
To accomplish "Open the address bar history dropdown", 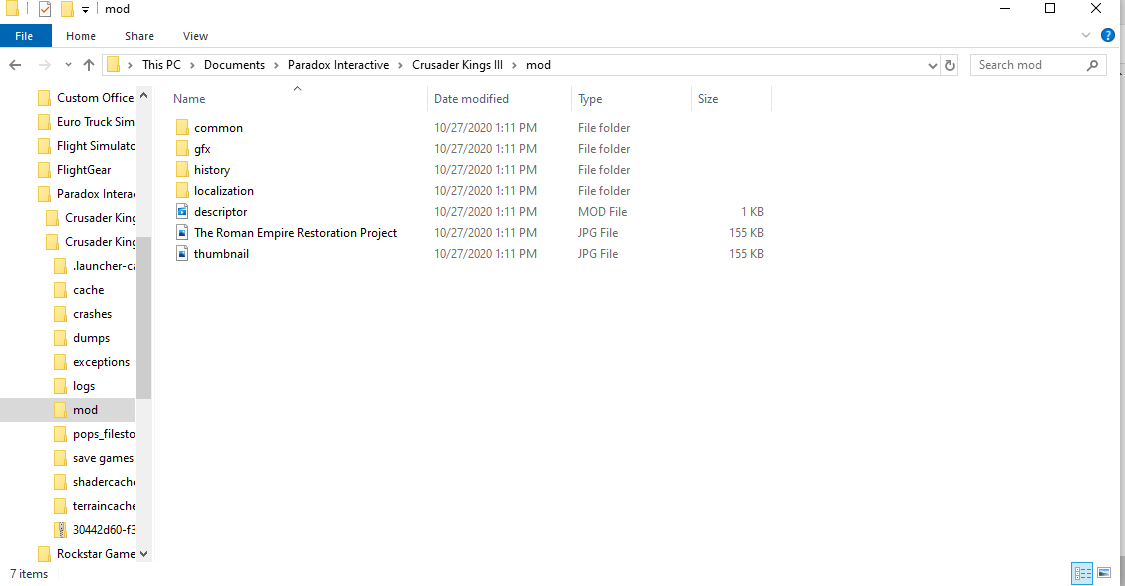I will 933,65.
